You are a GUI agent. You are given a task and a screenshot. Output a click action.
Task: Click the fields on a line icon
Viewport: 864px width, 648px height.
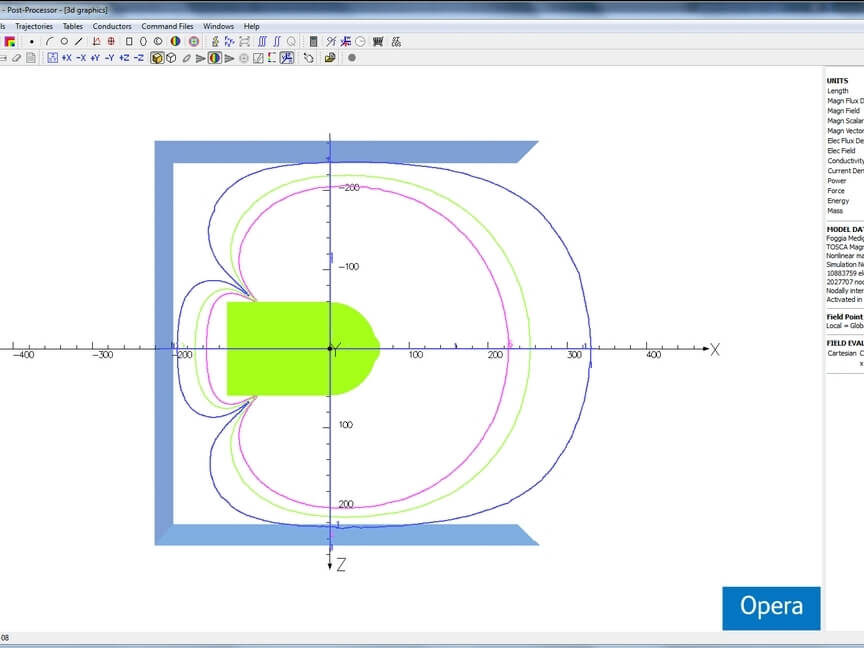click(x=78, y=42)
